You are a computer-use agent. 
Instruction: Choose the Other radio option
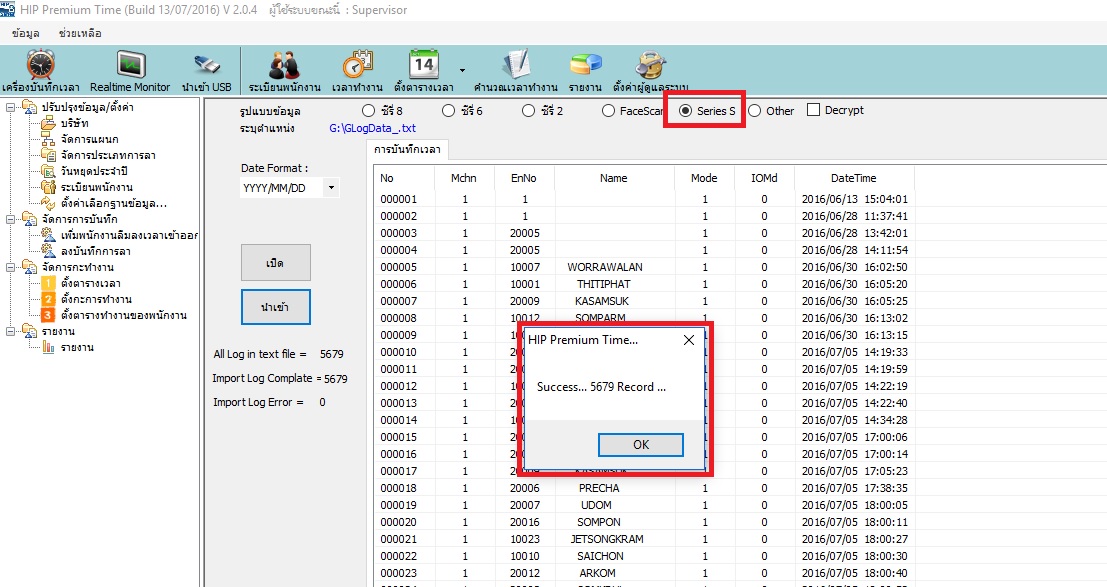click(x=755, y=111)
